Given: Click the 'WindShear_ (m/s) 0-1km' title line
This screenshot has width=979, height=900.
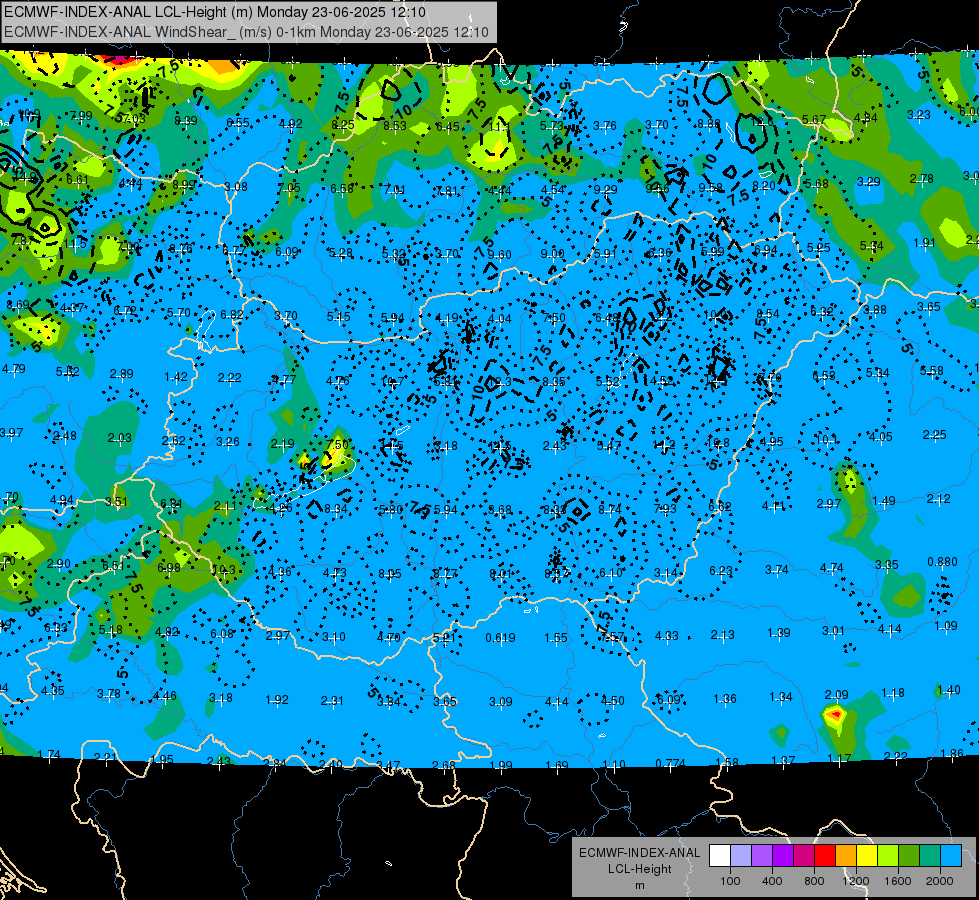Looking at the screenshot, I should tap(246, 32).
